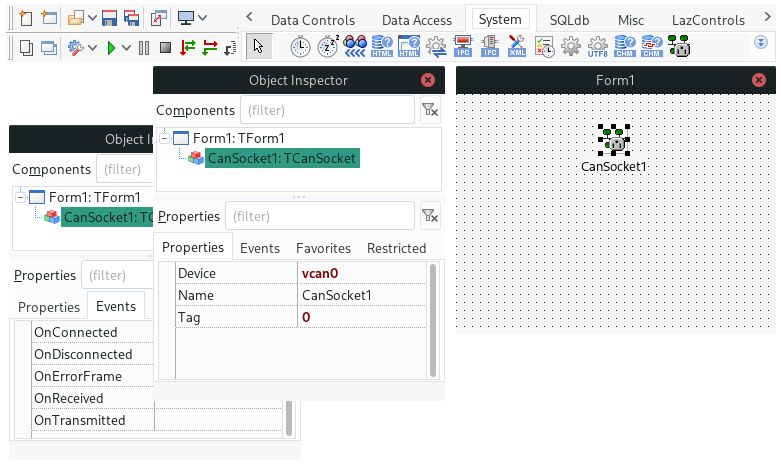Focus properties filter field in front inspector
The image size is (781, 465).
point(320,216)
